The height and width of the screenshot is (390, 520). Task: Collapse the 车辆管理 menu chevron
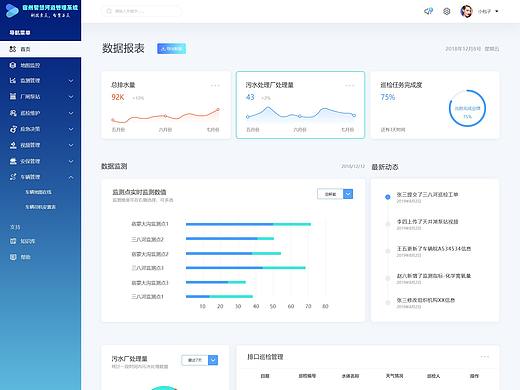71,177
